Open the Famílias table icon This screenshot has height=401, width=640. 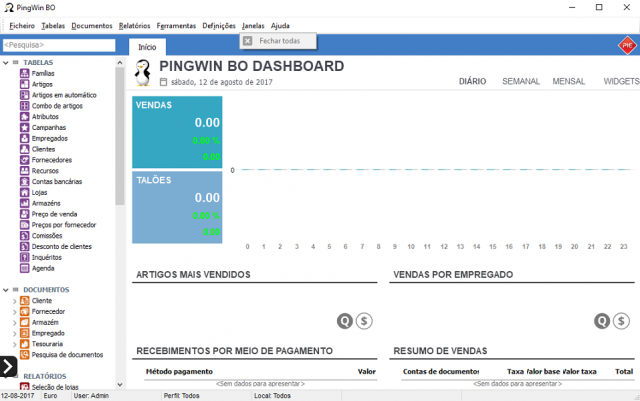point(25,74)
